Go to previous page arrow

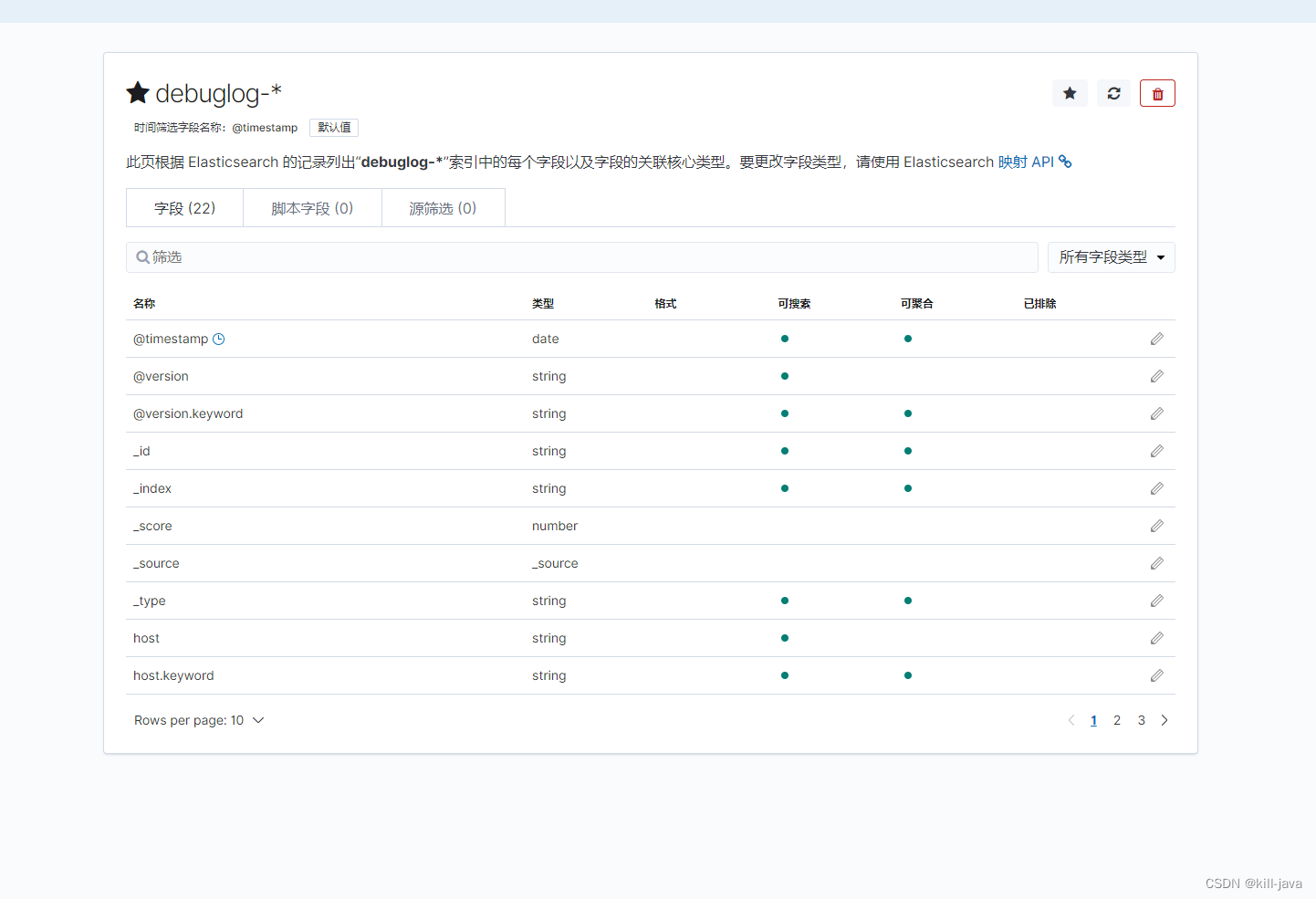point(1071,720)
